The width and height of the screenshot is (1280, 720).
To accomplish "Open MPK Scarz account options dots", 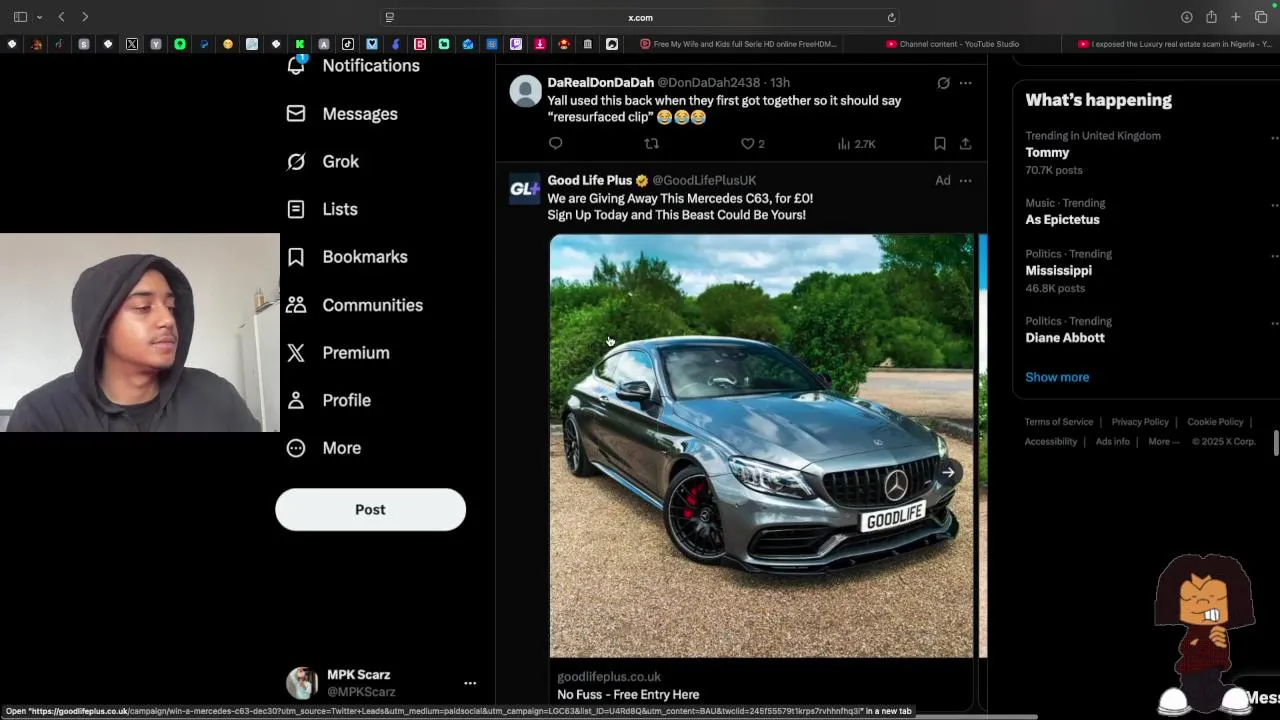I will point(470,683).
